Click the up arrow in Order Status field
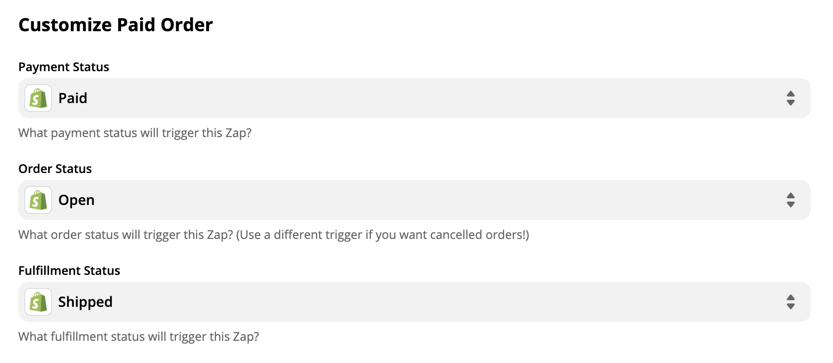833x363 pixels. click(x=790, y=196)
